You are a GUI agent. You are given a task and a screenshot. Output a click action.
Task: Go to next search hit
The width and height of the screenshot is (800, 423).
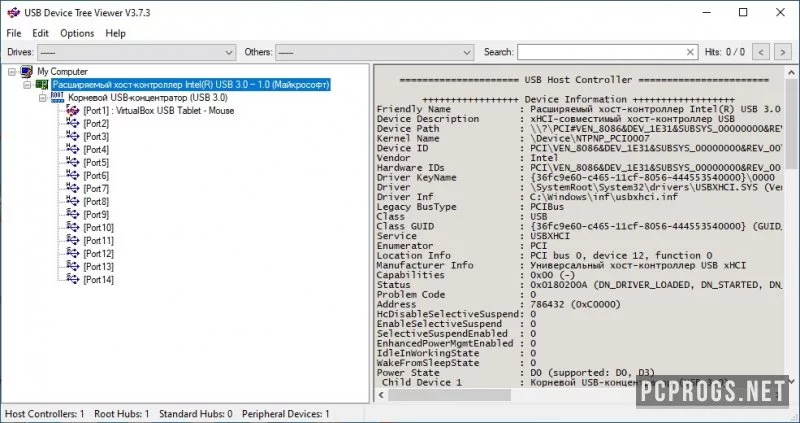(x=783, y=52)
